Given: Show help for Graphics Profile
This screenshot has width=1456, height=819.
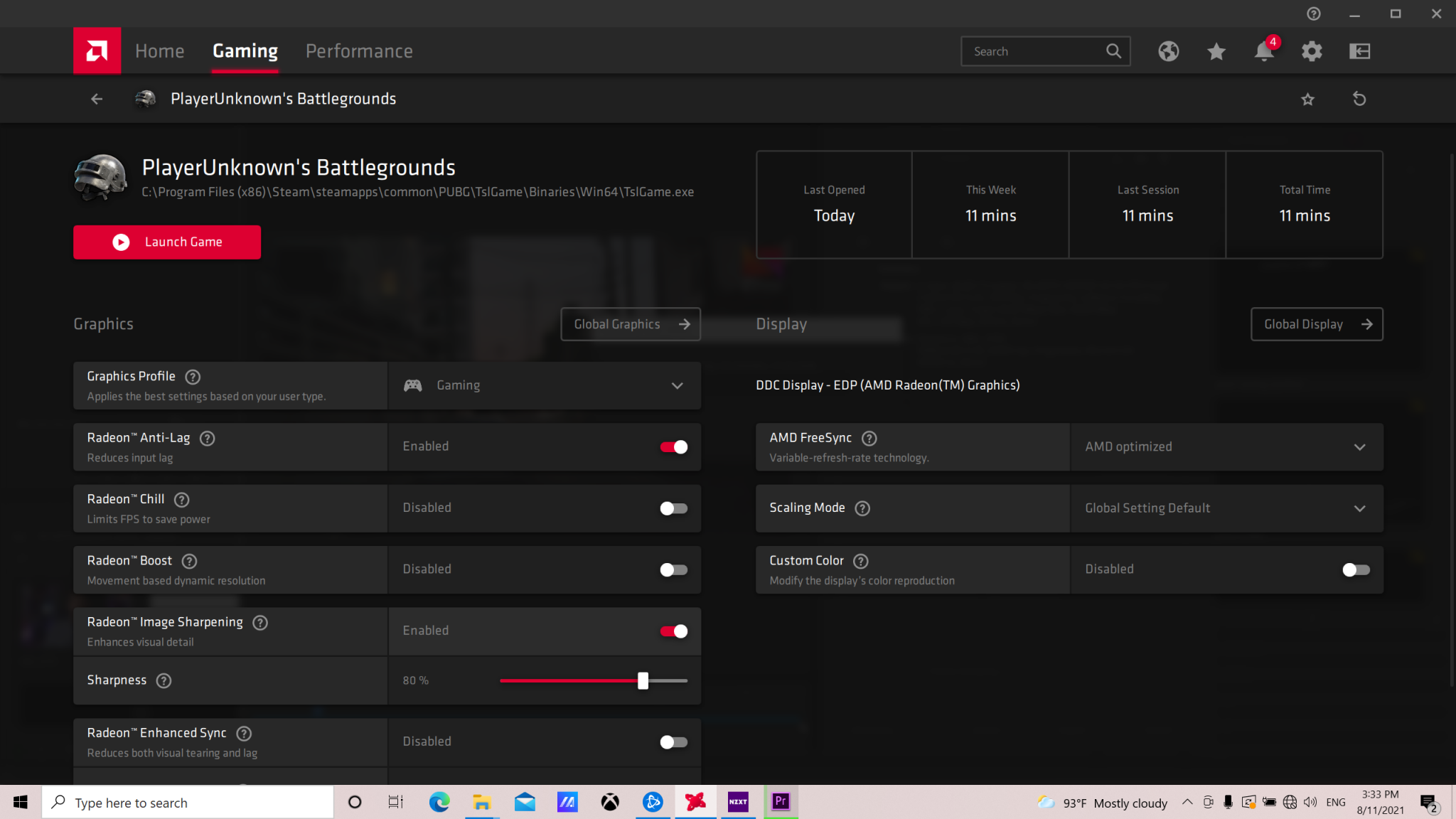Looking at the screenshot, I should [193, 377].
